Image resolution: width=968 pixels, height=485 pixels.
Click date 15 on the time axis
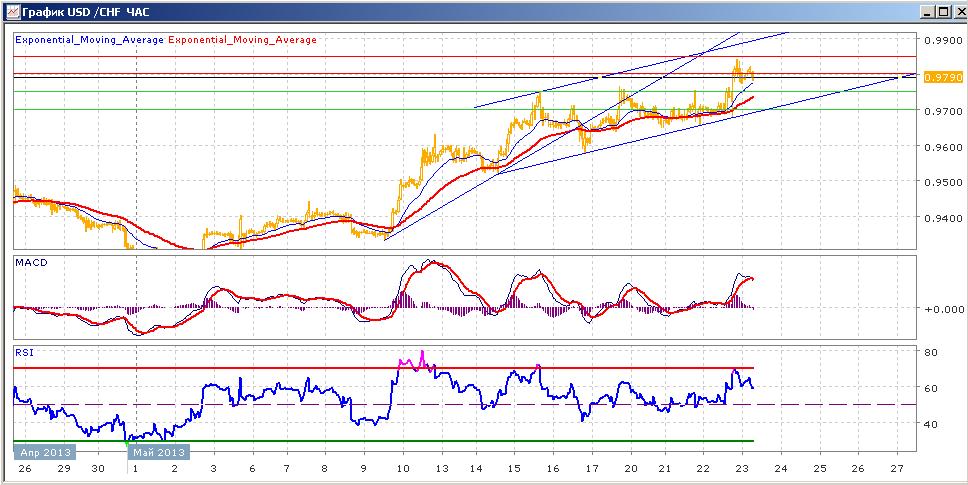click(x=515, y=468)
